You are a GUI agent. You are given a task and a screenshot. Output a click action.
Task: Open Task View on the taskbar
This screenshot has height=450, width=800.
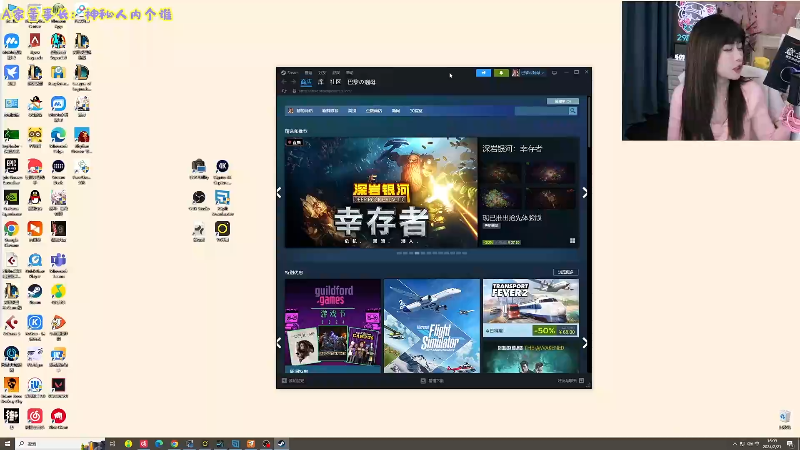click(x=113, y=444)
